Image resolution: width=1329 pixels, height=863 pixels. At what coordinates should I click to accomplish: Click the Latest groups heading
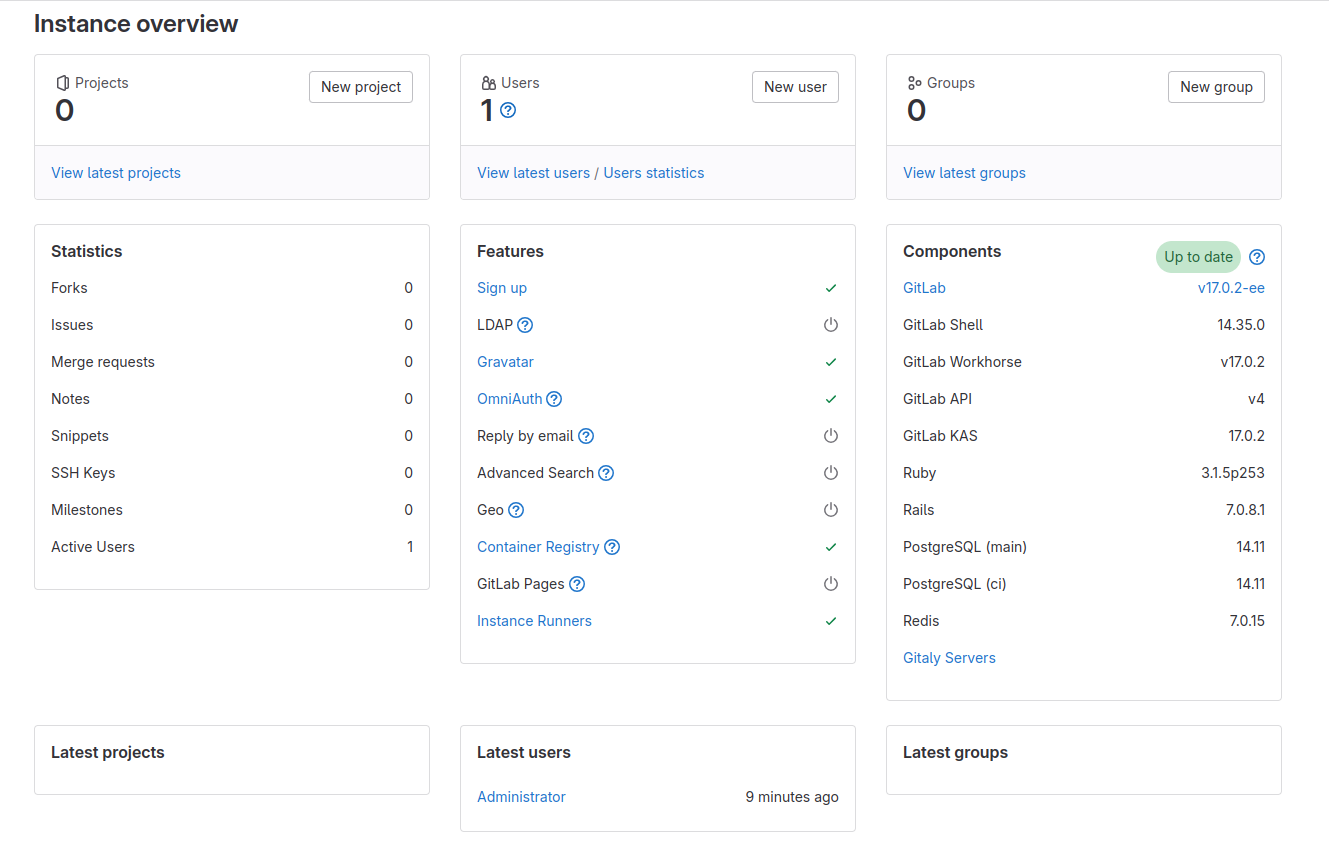point(955,752)
